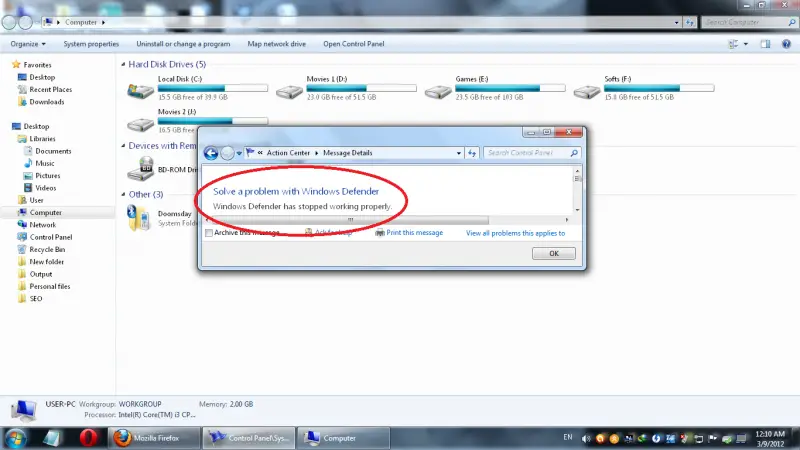Collapse the Other (3) group
The width and height of the screenshot is (800, 450).
[x=123, y=194]
